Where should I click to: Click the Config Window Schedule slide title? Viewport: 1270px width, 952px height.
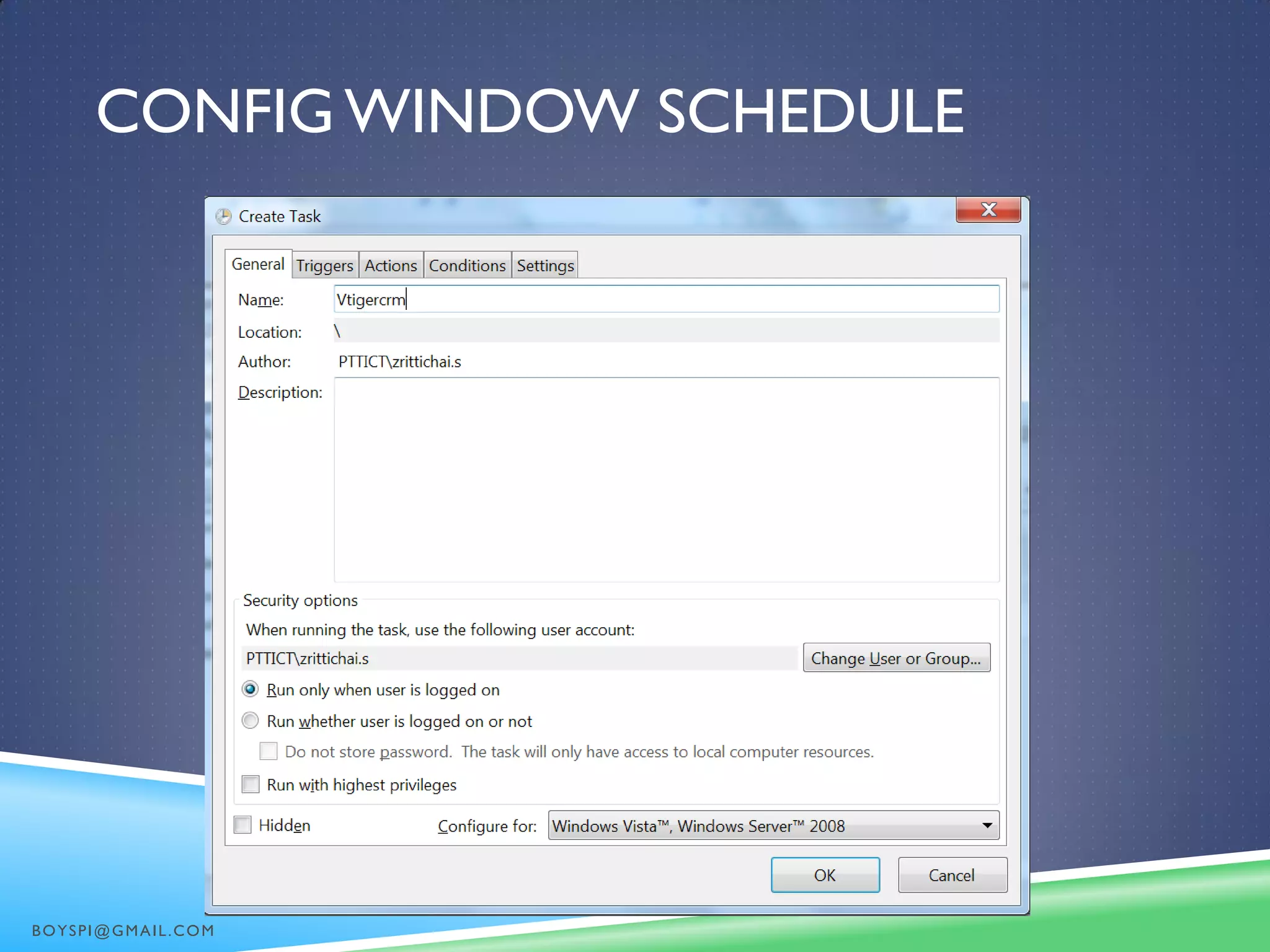click(x=531, y=111)
